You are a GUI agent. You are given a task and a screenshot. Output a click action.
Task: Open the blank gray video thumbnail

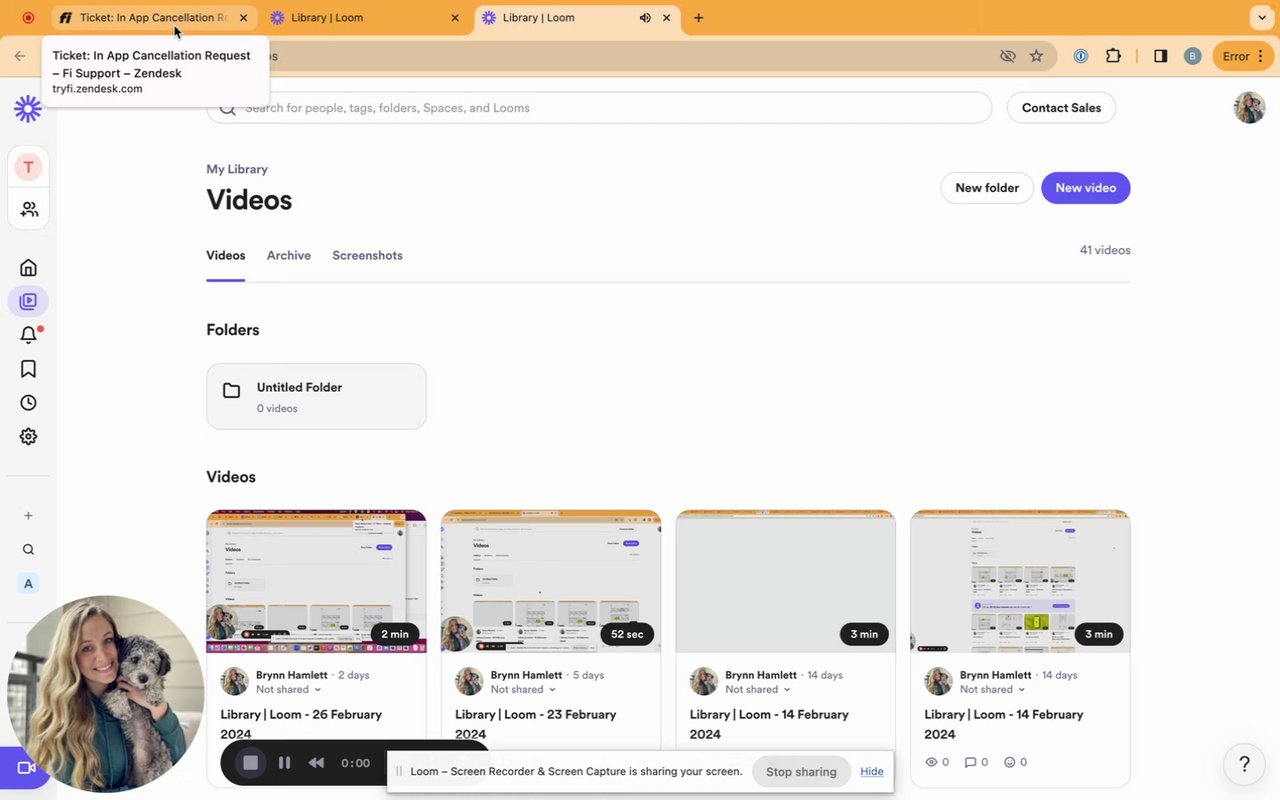(786, 582)
